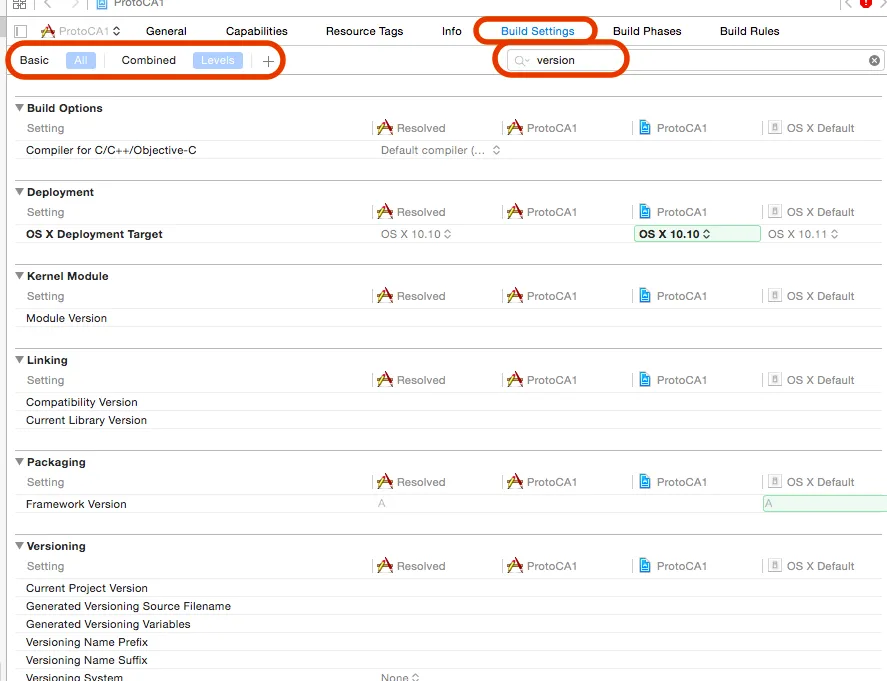Screen dimensions: 887x681
Task: Click OS X Default icon in Build Options
Action: click(x=774, y=127)
